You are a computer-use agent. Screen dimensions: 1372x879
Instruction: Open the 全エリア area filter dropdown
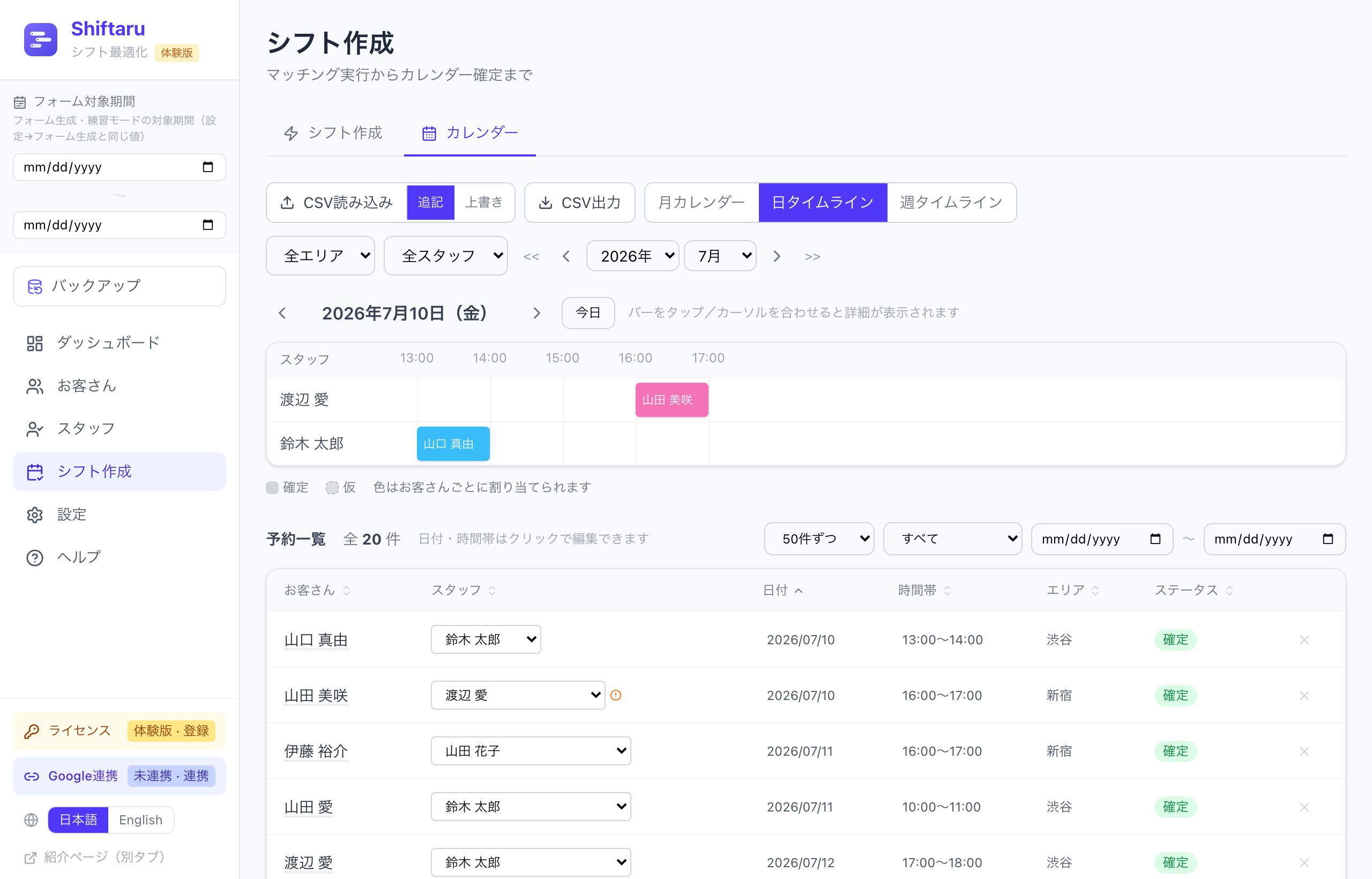click(x=320, y=256)
